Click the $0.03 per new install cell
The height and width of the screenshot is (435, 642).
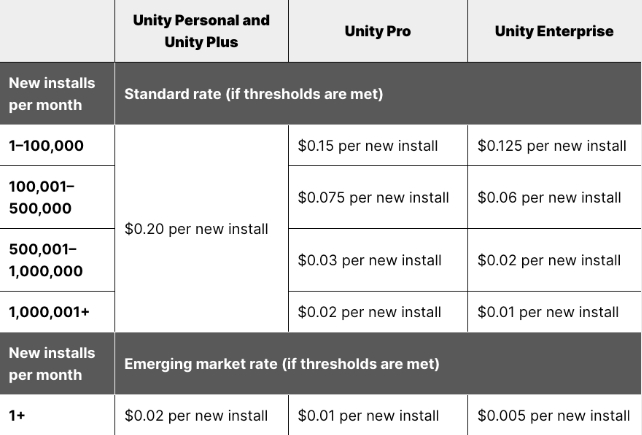click(x=369, y=260)
